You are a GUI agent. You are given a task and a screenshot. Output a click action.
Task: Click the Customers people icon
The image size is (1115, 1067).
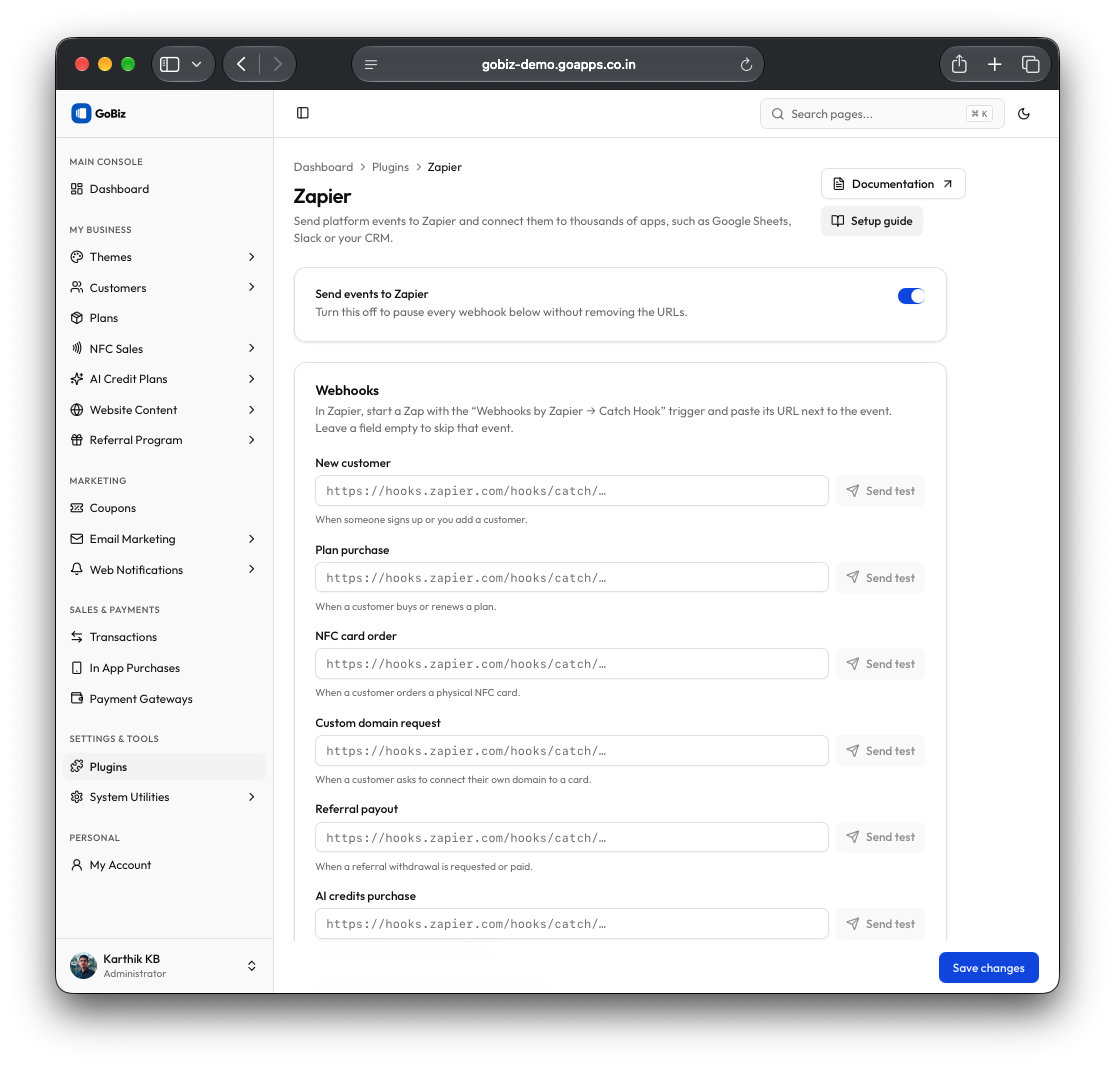coord(77,287)
